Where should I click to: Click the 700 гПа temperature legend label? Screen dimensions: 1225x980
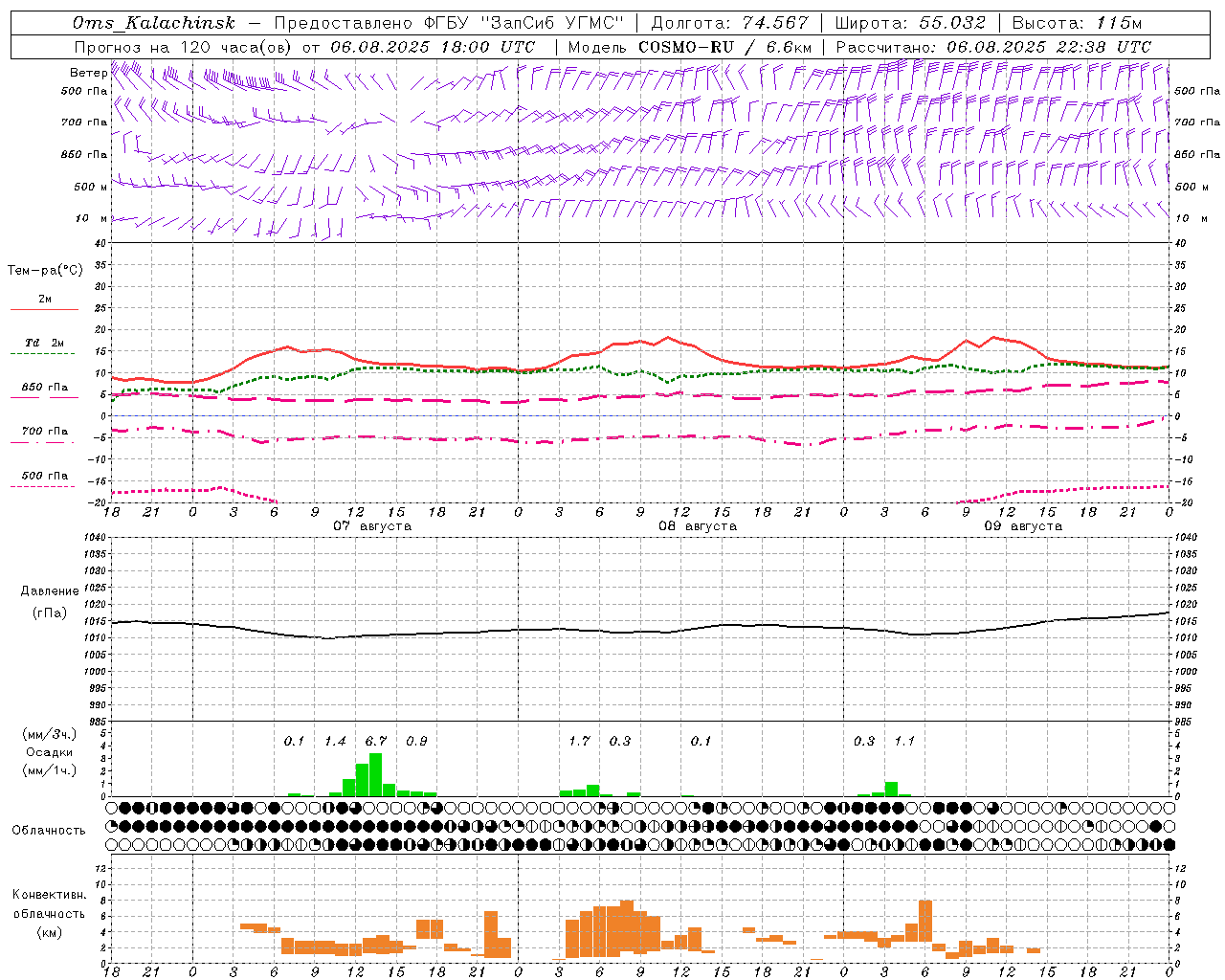click(x=45, y=432)
